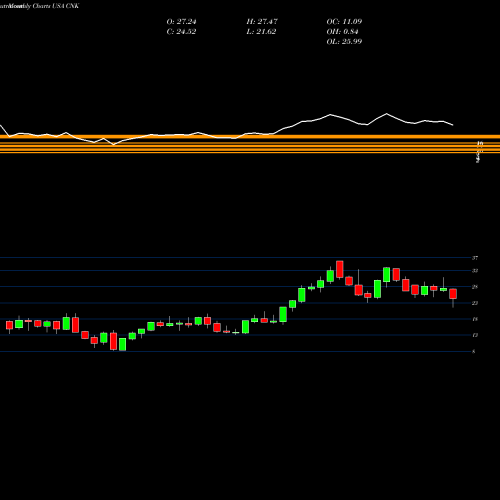
Task: Select the close value 'C: 24.52'
Action: coord(181,31)
